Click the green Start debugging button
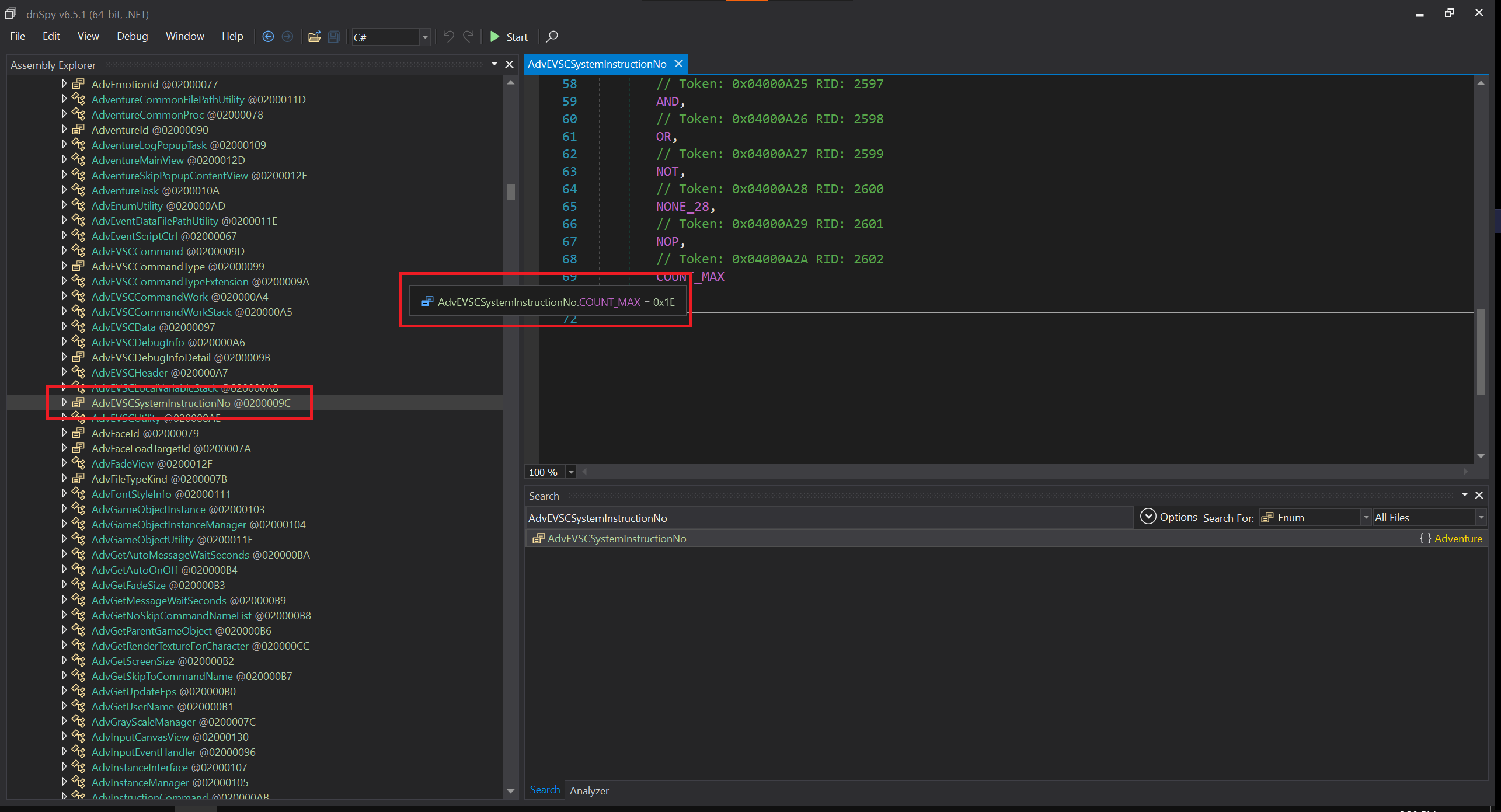The width and height of the screenshot is (1501, 812). (x=509, y=37)
